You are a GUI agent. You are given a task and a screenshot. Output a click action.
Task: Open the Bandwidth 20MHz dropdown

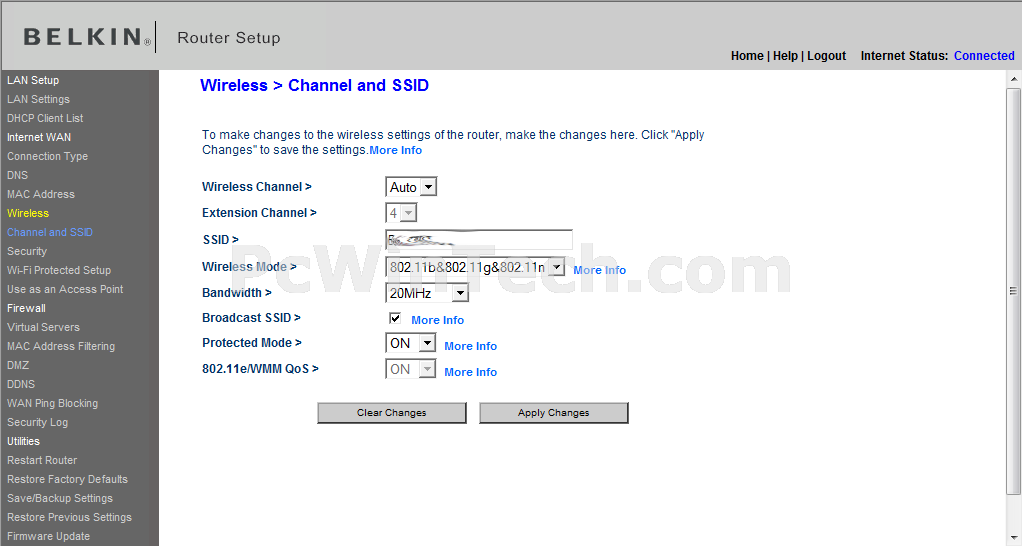coord(427,293)
